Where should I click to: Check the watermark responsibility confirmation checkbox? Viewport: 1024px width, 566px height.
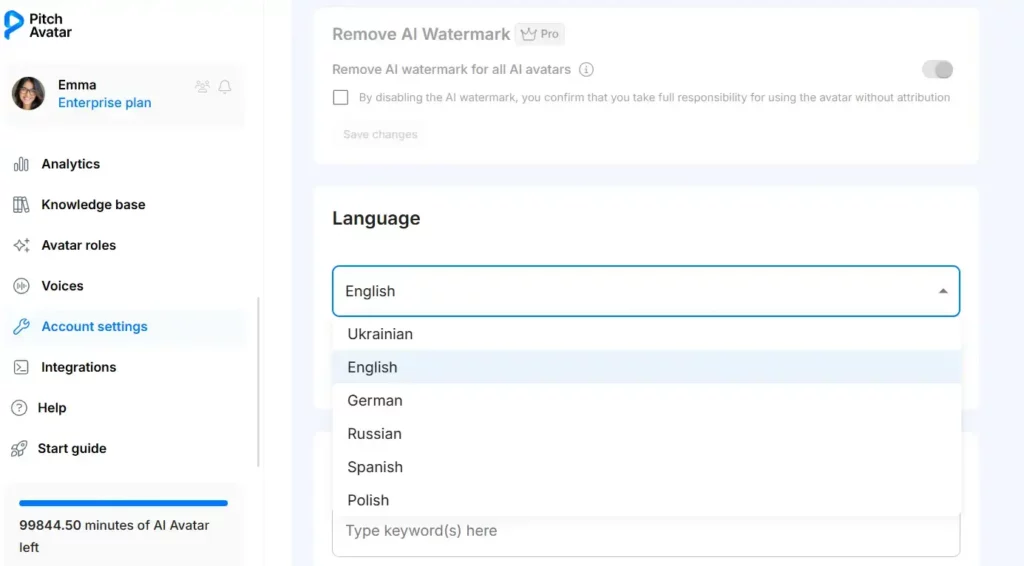pos(341,98)
